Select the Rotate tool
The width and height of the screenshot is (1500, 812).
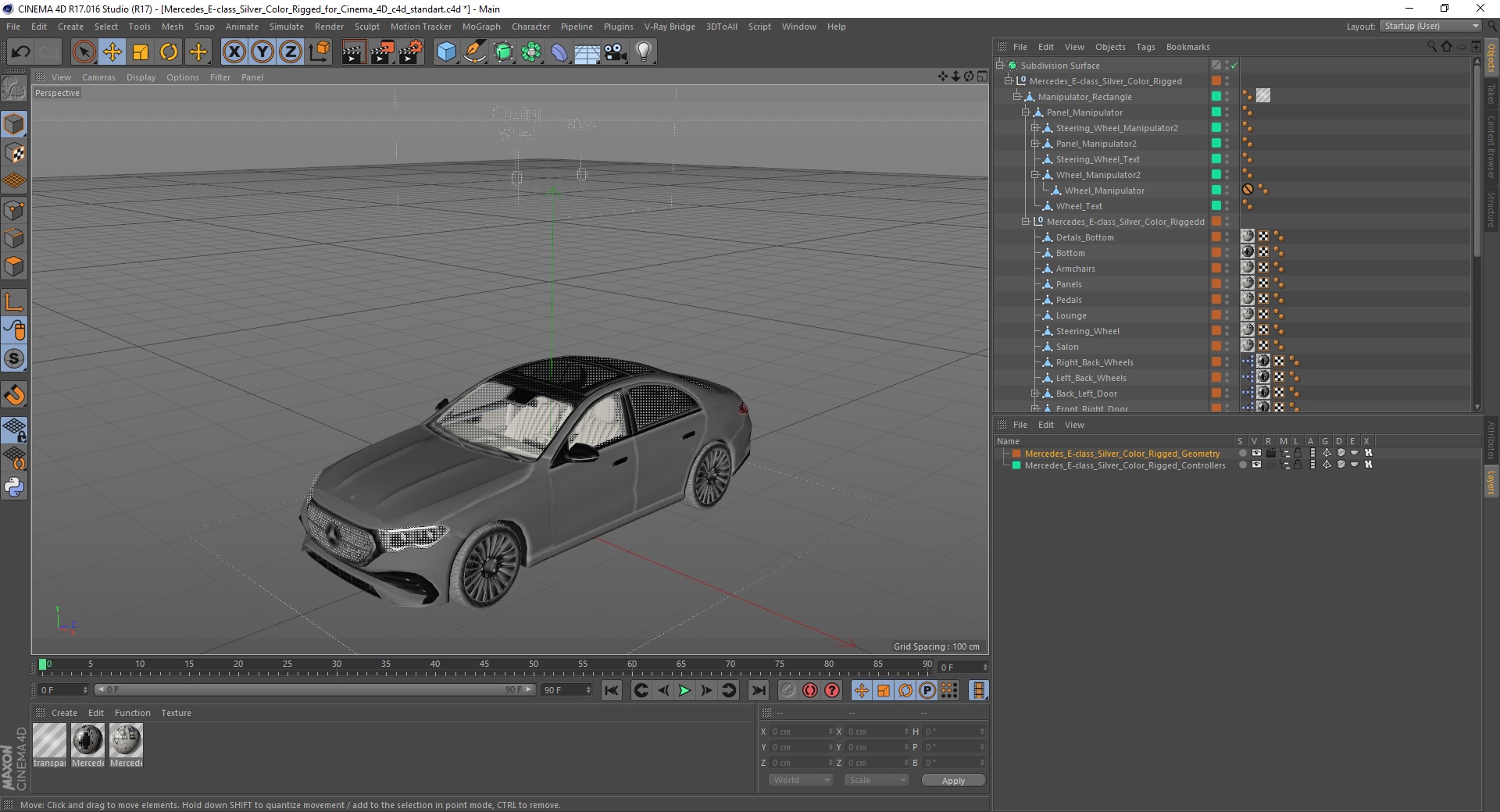169,52
